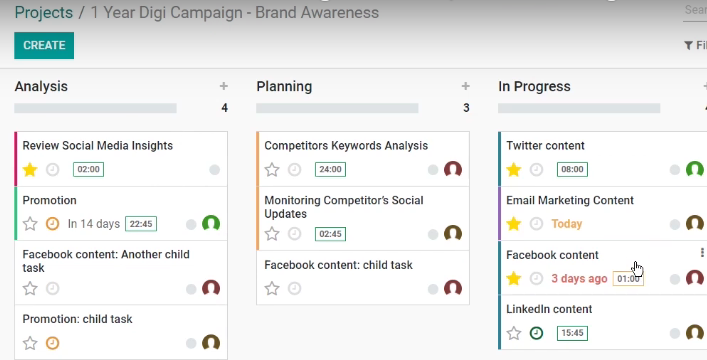707x360 pixels.
Task: Click clock icon on Twitter content card
Action: pos(536,170)
